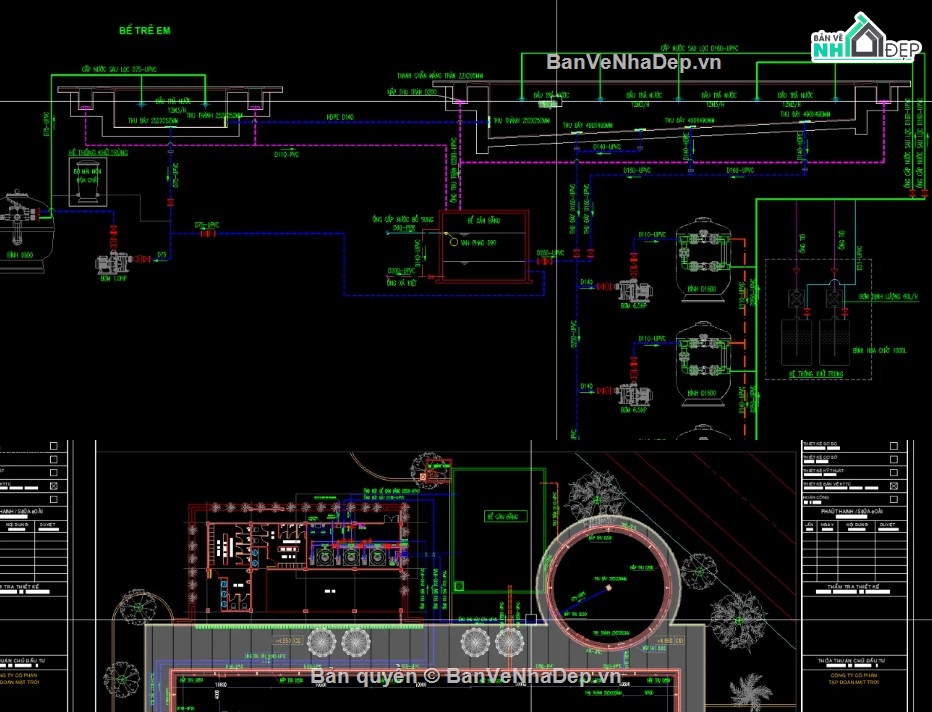Viewport: 932px width, 712px height.
Task: Click the chemical dosing tank in left HỆ THỐNG KHỬ TRÙNG box
Action: (x=87, y=181)
